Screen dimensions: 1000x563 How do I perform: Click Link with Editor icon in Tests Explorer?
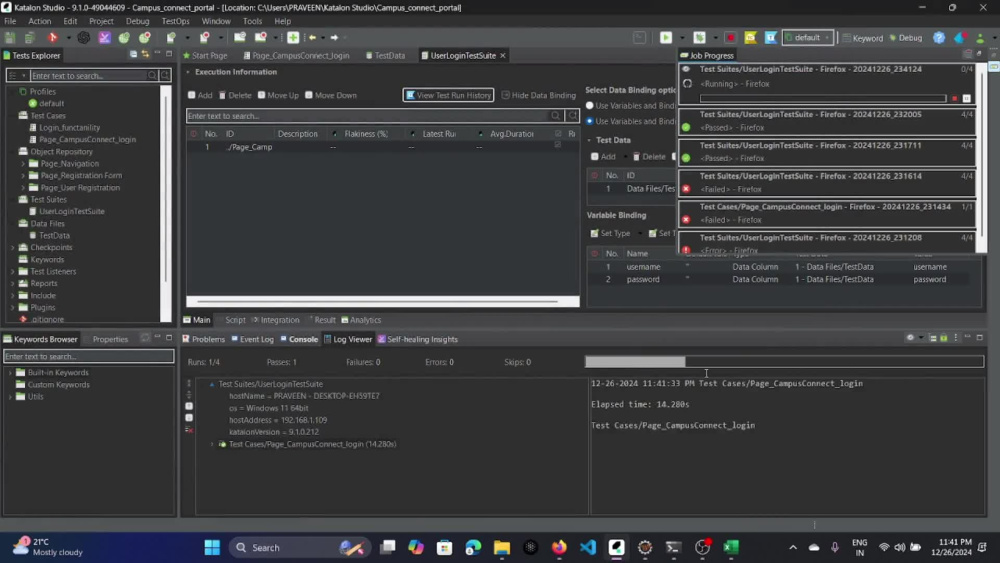145,55
